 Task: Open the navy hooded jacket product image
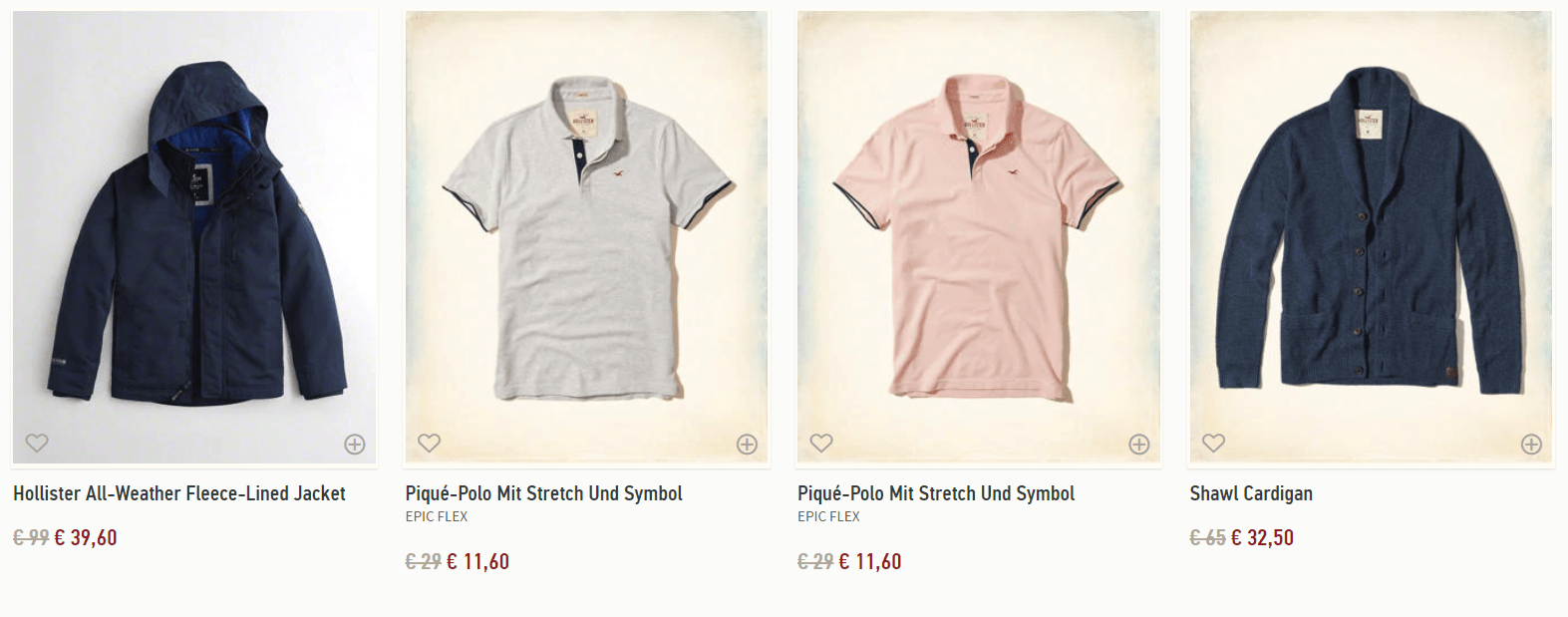click(194, 229)
